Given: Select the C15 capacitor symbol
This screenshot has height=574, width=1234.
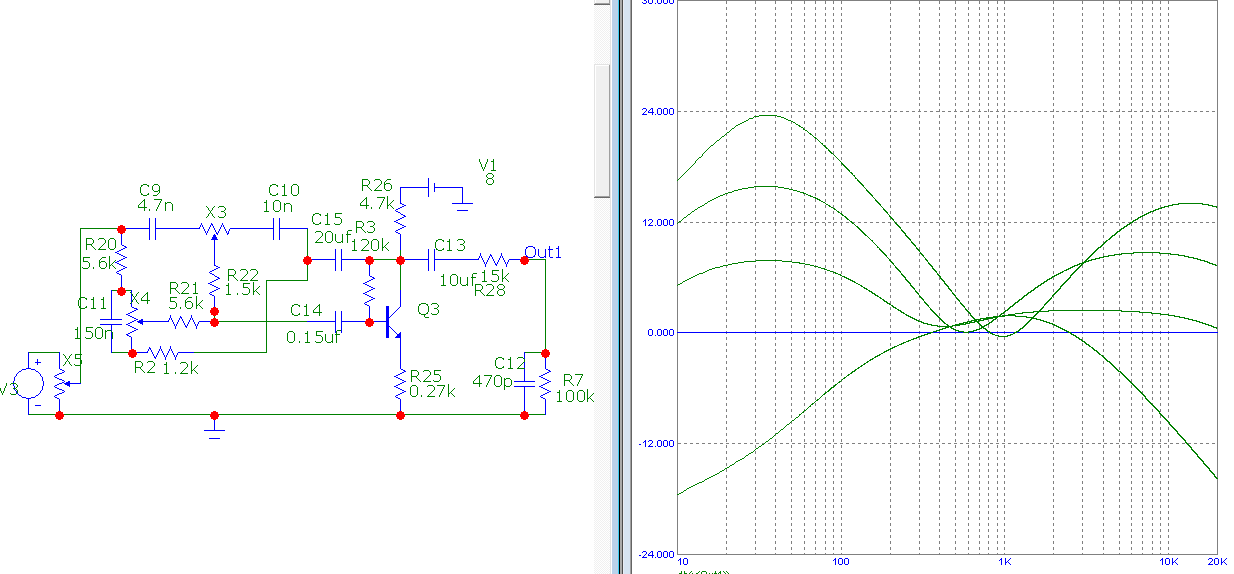Looking at the screenshot, I should click(x=338, y=260).
